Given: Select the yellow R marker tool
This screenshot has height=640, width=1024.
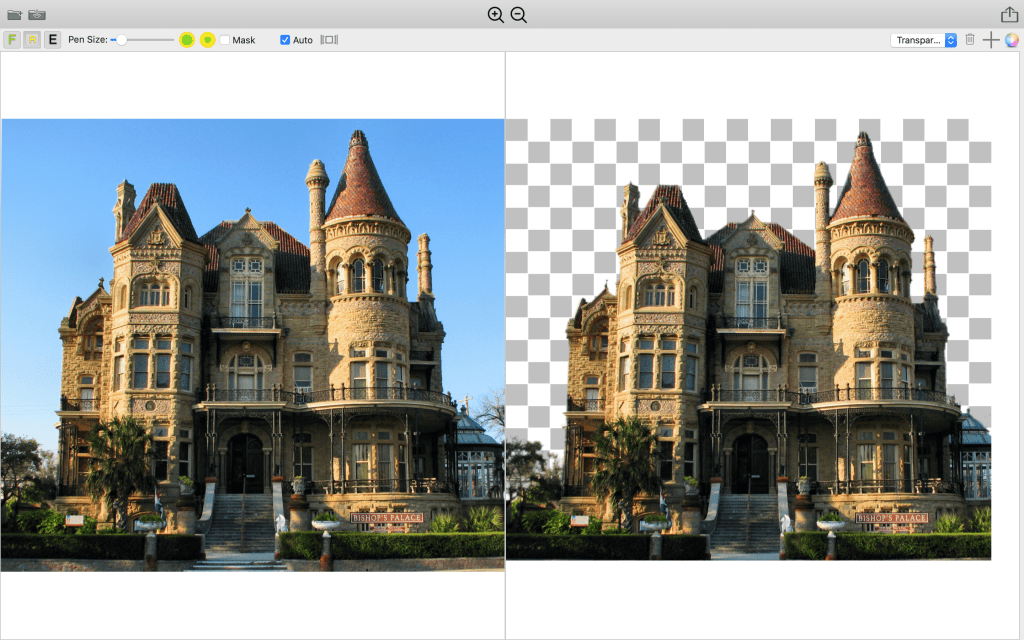Looking at the screenshot, I should click(x=32, y=40).
